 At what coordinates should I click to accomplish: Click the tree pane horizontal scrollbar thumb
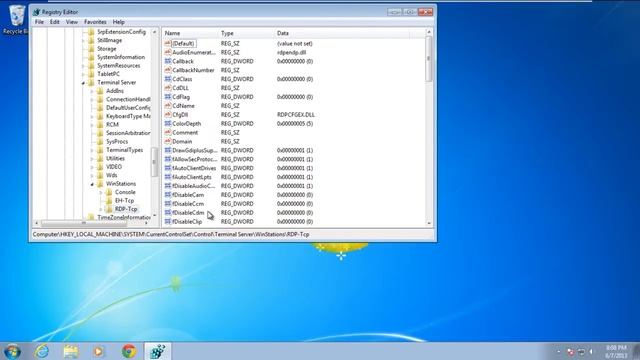(x=84, y=223)
